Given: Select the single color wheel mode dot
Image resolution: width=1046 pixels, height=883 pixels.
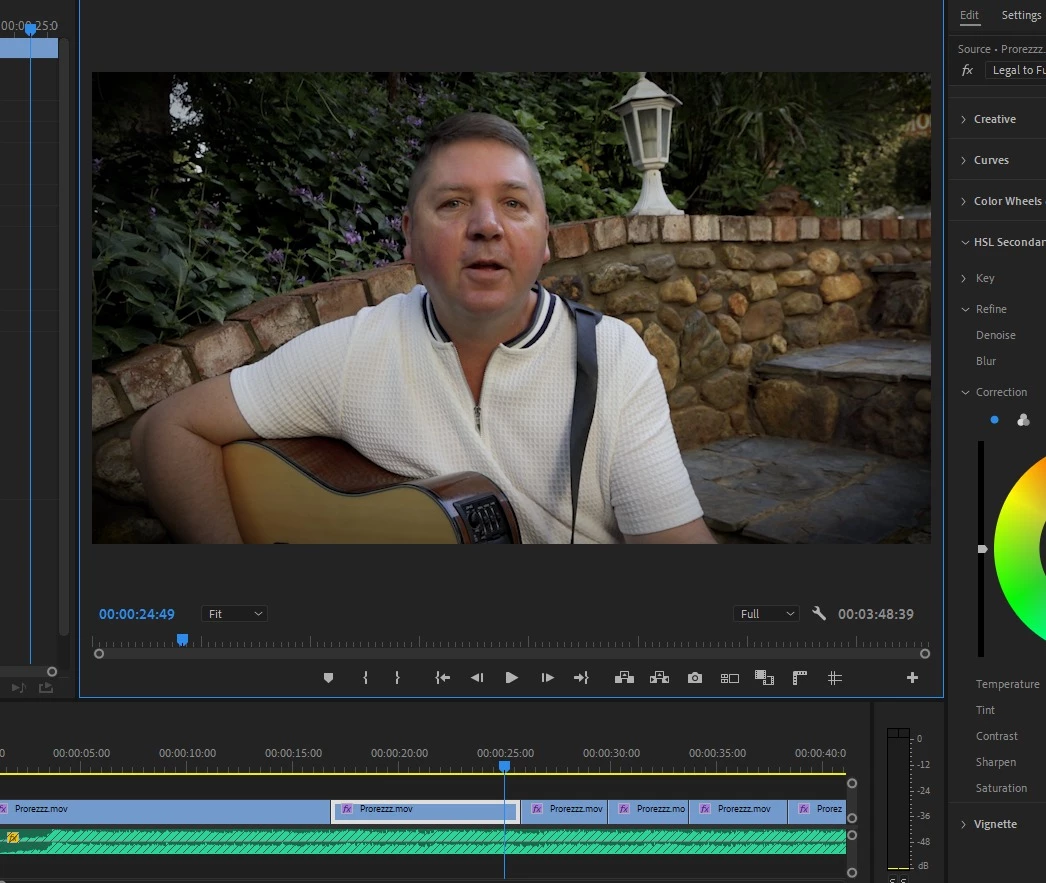Looking at the screenshot, I should (x=995, y=420).
